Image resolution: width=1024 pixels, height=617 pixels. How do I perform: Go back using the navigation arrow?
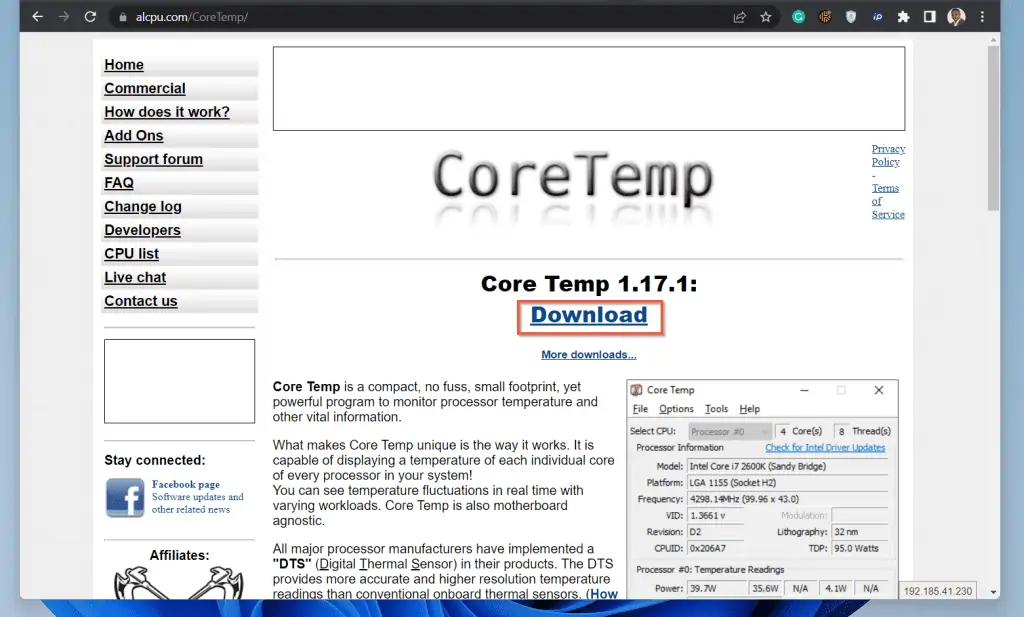click(37, 16)
